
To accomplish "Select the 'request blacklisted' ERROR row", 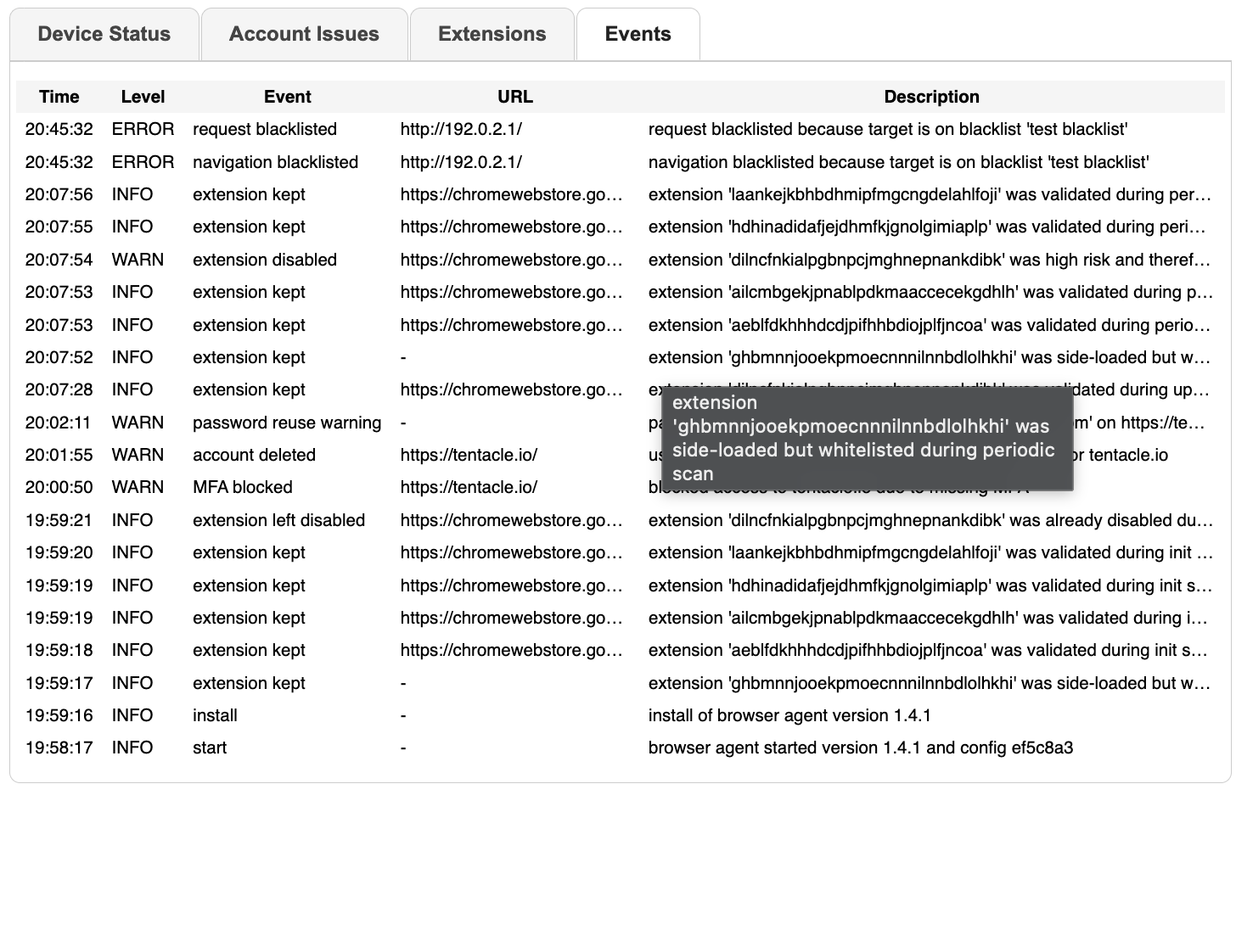I will [x=266, y=129].
